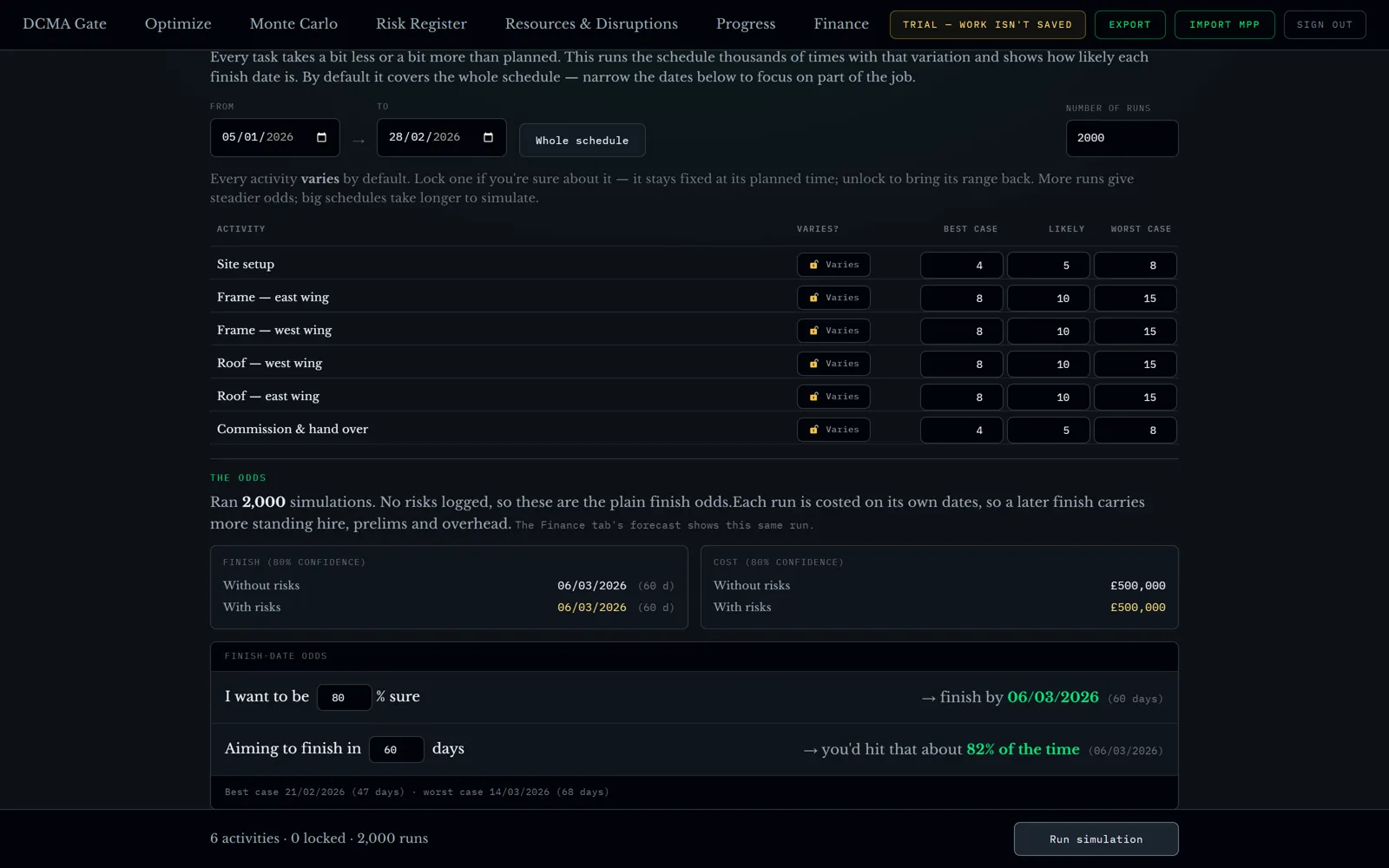Open Resources & Disruptions tab
Screen dimensions: 1389x868
tap(591, 23)
